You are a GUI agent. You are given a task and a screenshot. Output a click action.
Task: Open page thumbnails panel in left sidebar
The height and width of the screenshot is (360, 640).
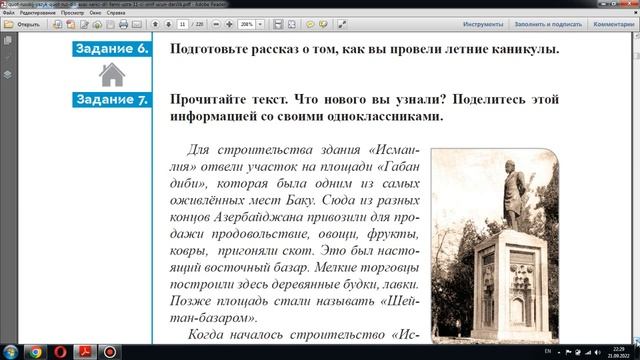tap(8, 40)
